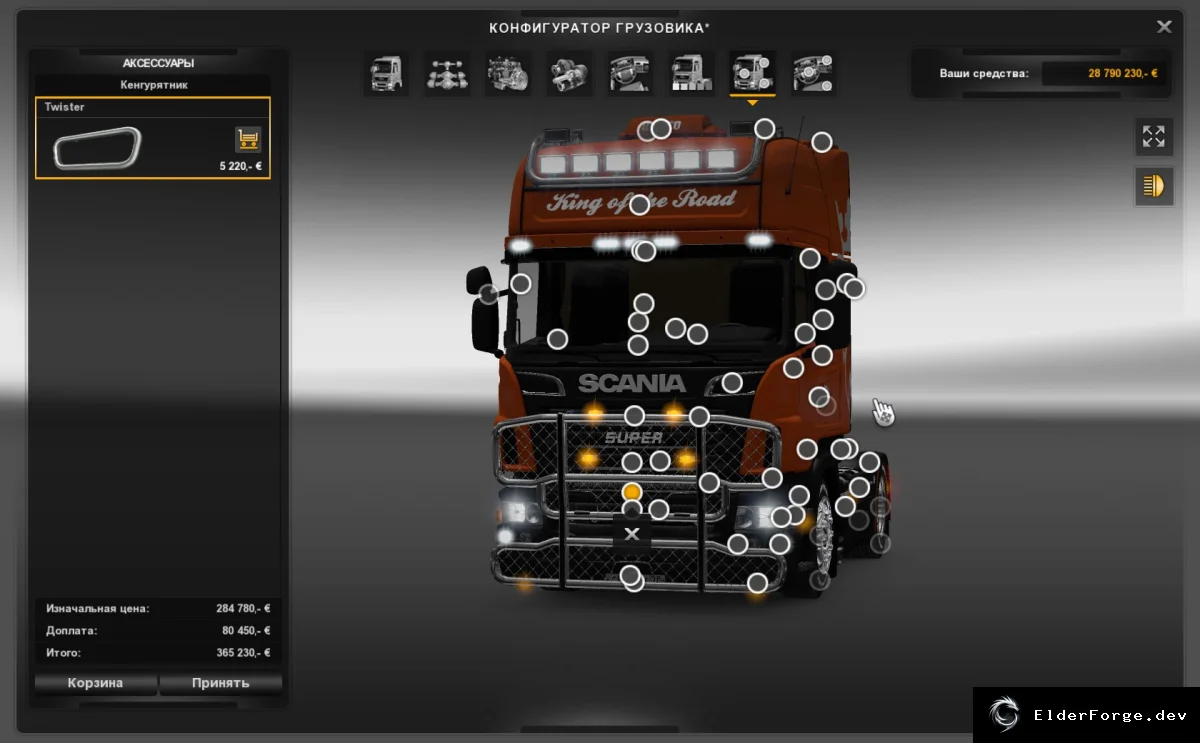Select node on King of the Road sign
This screenshot has width=1200, height=743.
click(x=640, y=205)
